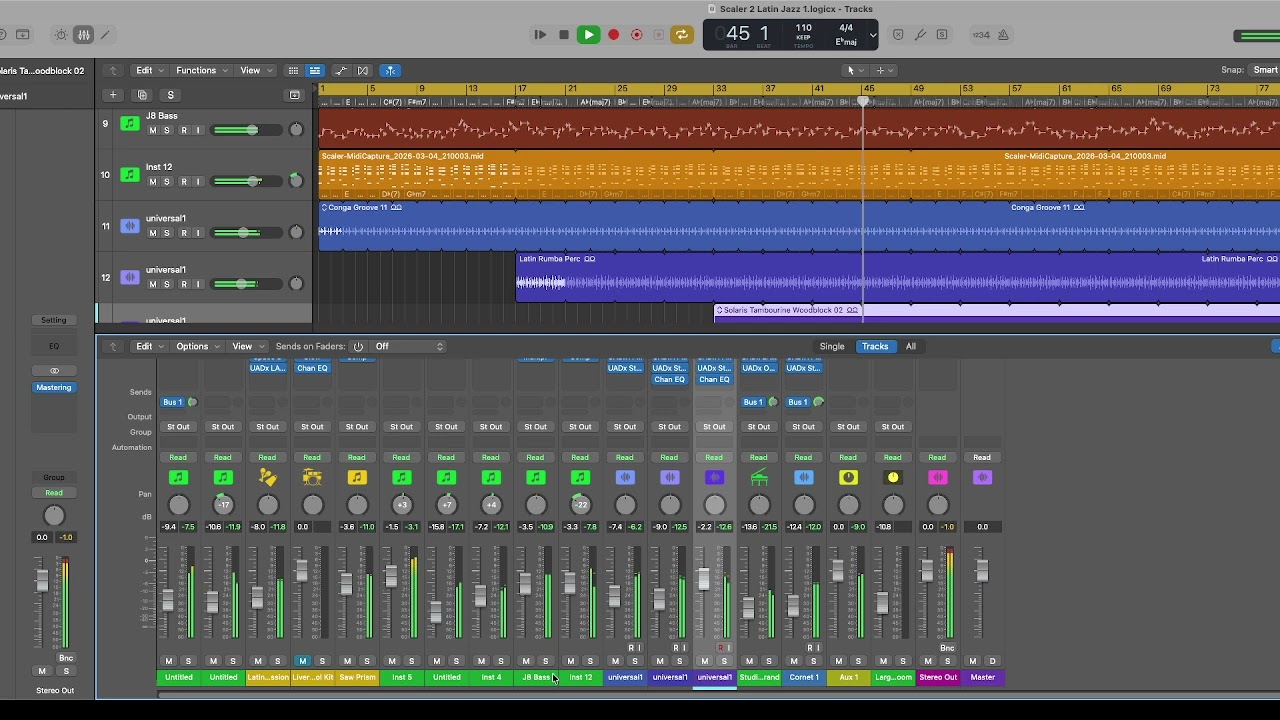Click the Cornet 1 blue audio icon in mixer
Viewport: 1280px width, 720px height.
click(804, 478)
